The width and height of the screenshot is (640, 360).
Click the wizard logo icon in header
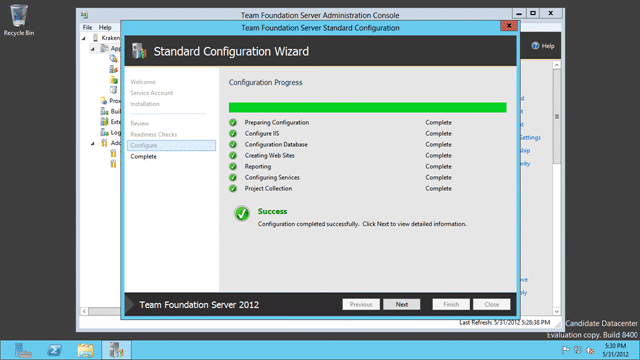click(139, 51)
